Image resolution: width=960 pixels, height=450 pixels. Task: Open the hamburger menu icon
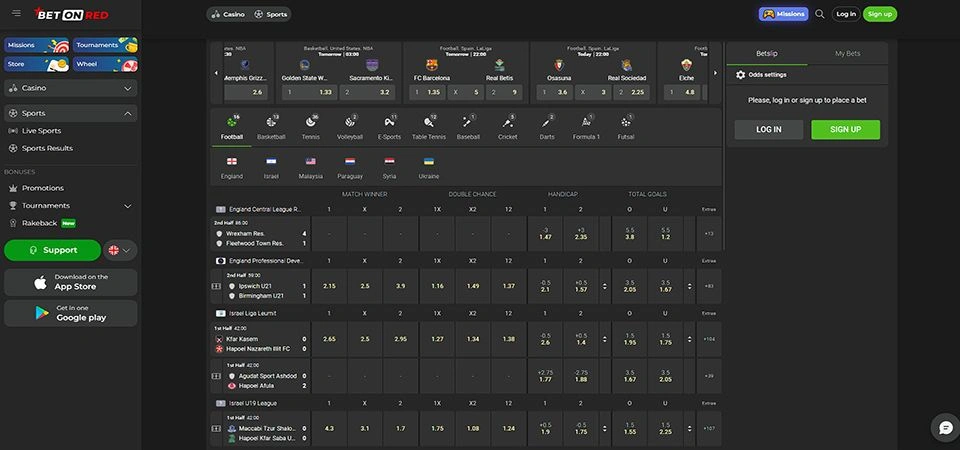coord(15,14)
